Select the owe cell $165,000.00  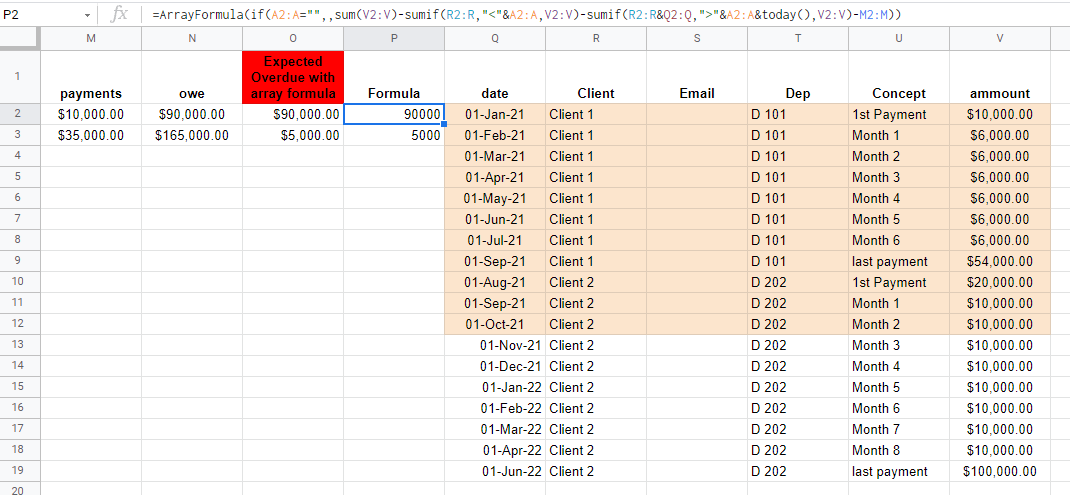pyautogui.click(x=192, y=135)
